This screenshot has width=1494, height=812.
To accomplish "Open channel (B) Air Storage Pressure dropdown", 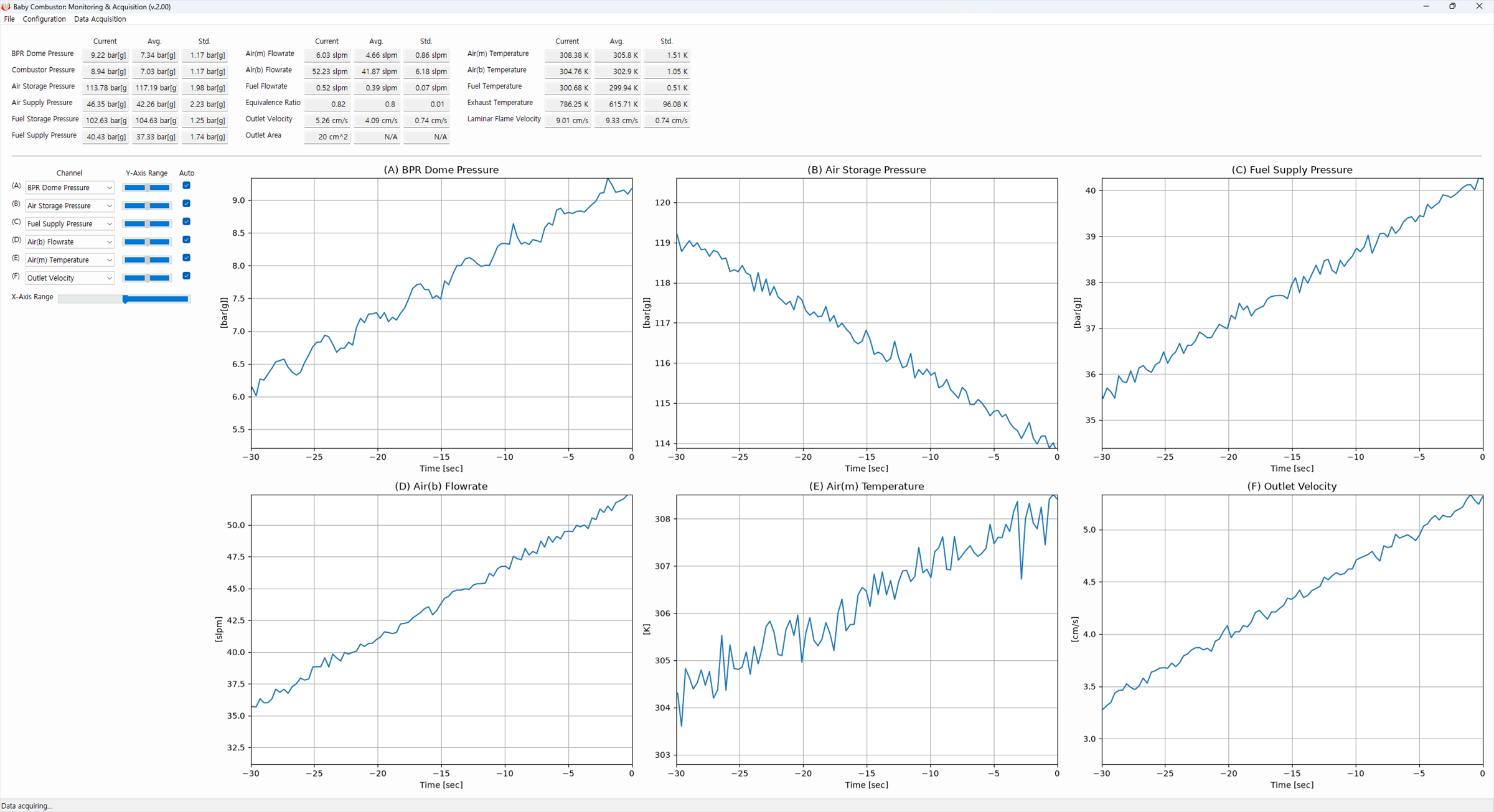I will [70, 205].
